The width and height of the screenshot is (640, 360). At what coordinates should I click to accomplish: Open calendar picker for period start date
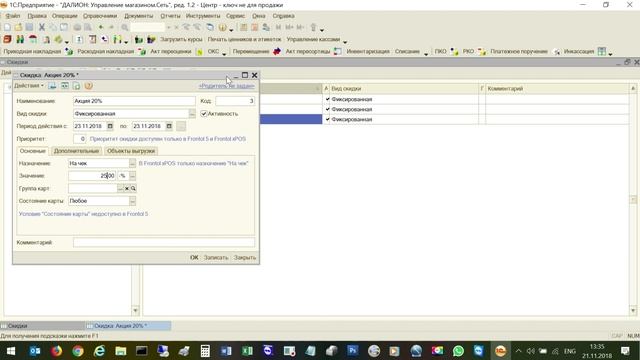click(110, 126)
